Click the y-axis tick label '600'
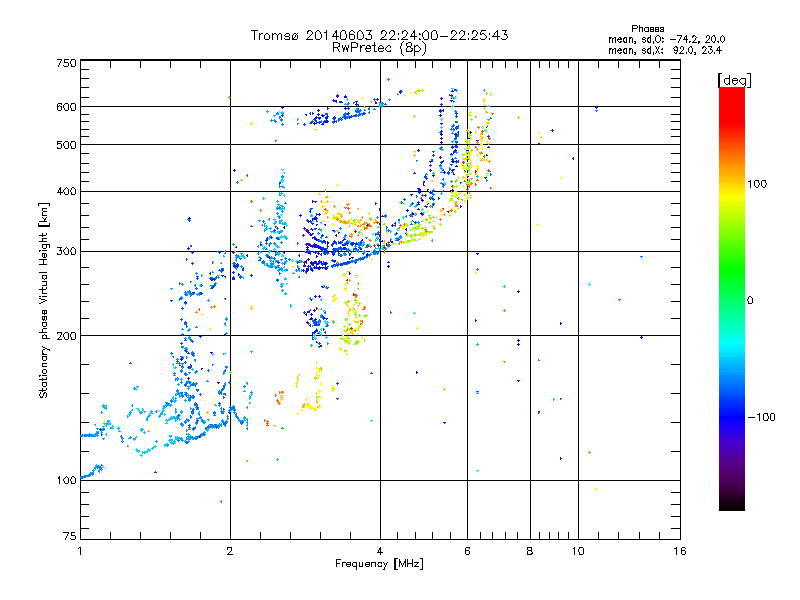 [66, 107]
